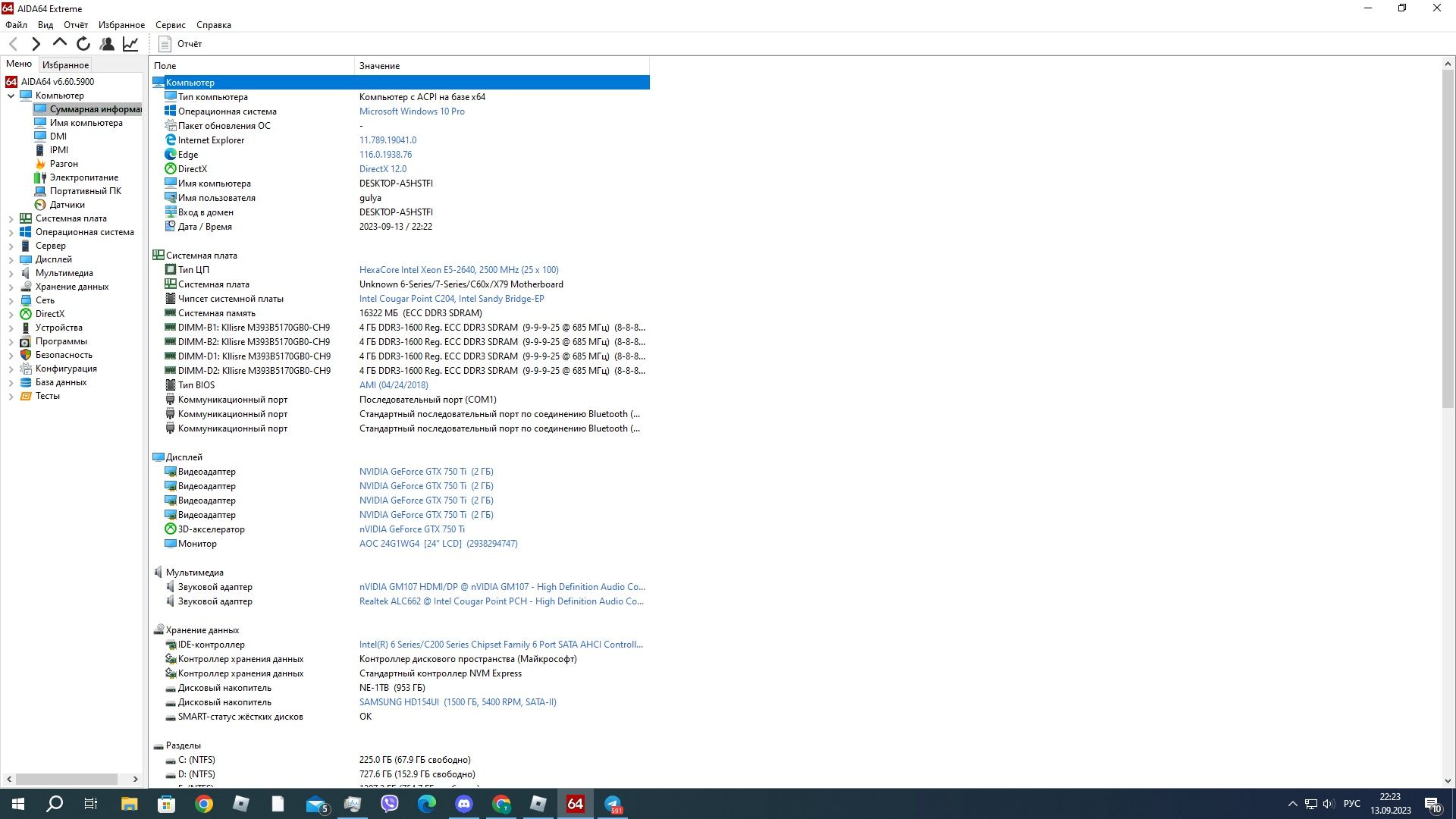The height and width of the screenshot is (819, 1456).
Task: Expand the Мультимедиа tree node
Action: 11,273
